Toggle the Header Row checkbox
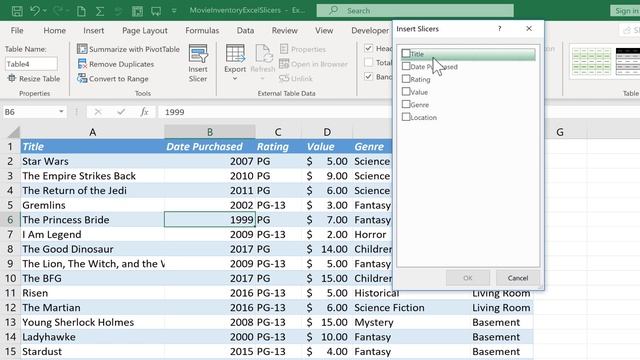 point(369,48)
